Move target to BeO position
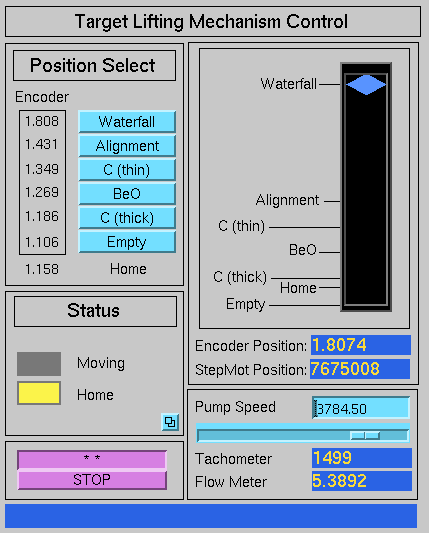The height and width of the screenshot is (533, 429). coord(127,194)
